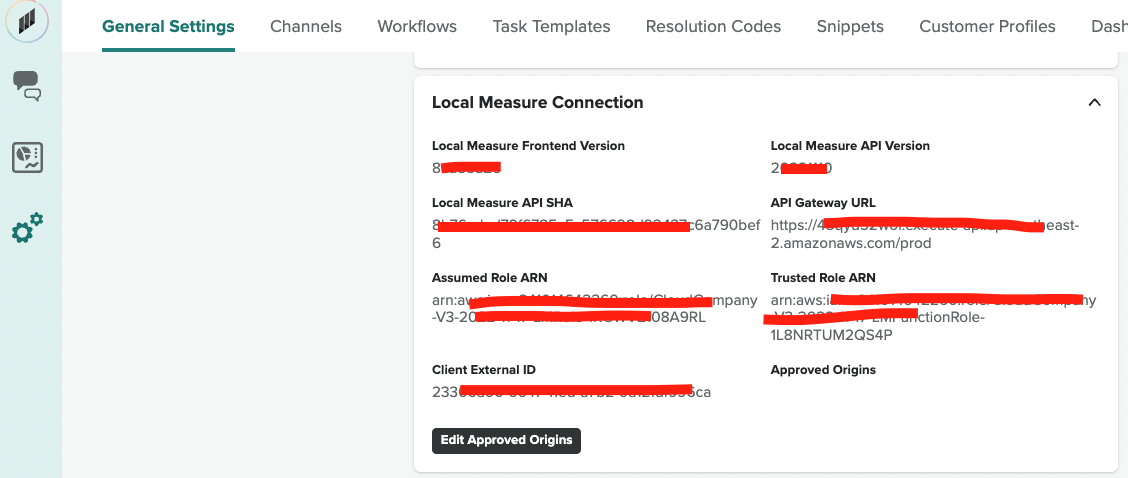Click the Client External ID value
This screenshot has height=478, width=1128.
point(571,392)
